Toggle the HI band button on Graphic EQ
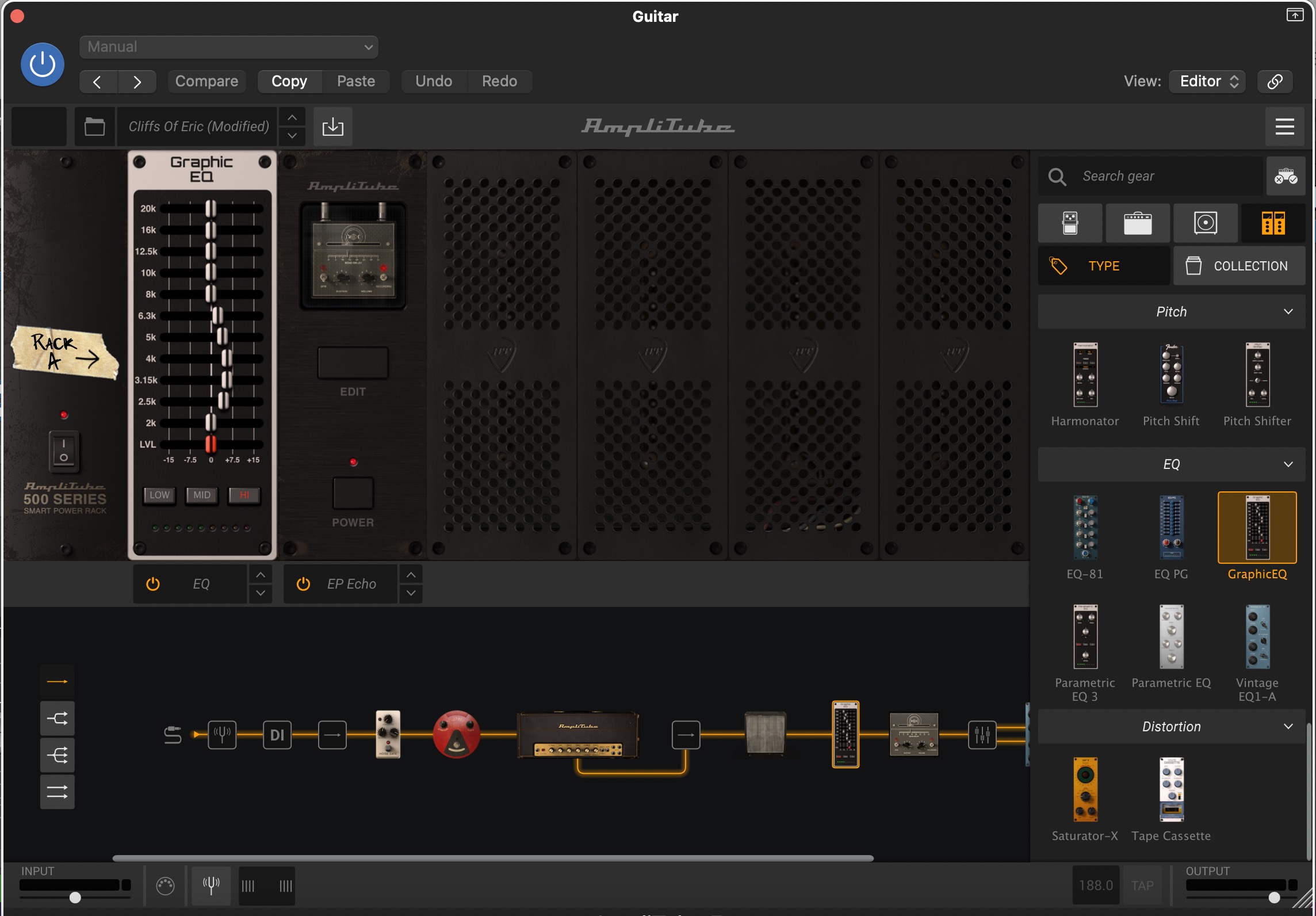This screenshot has width=1316, height=916. 244,495
